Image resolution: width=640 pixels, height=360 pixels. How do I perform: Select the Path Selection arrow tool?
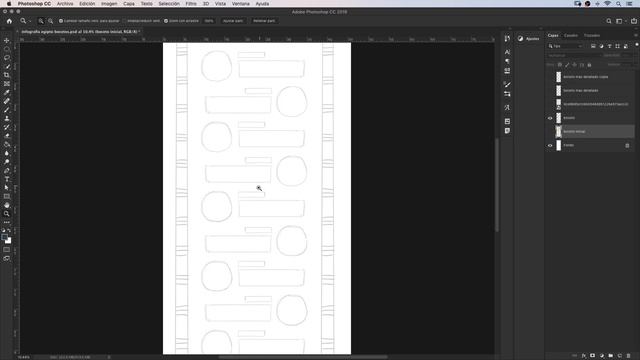7,188
